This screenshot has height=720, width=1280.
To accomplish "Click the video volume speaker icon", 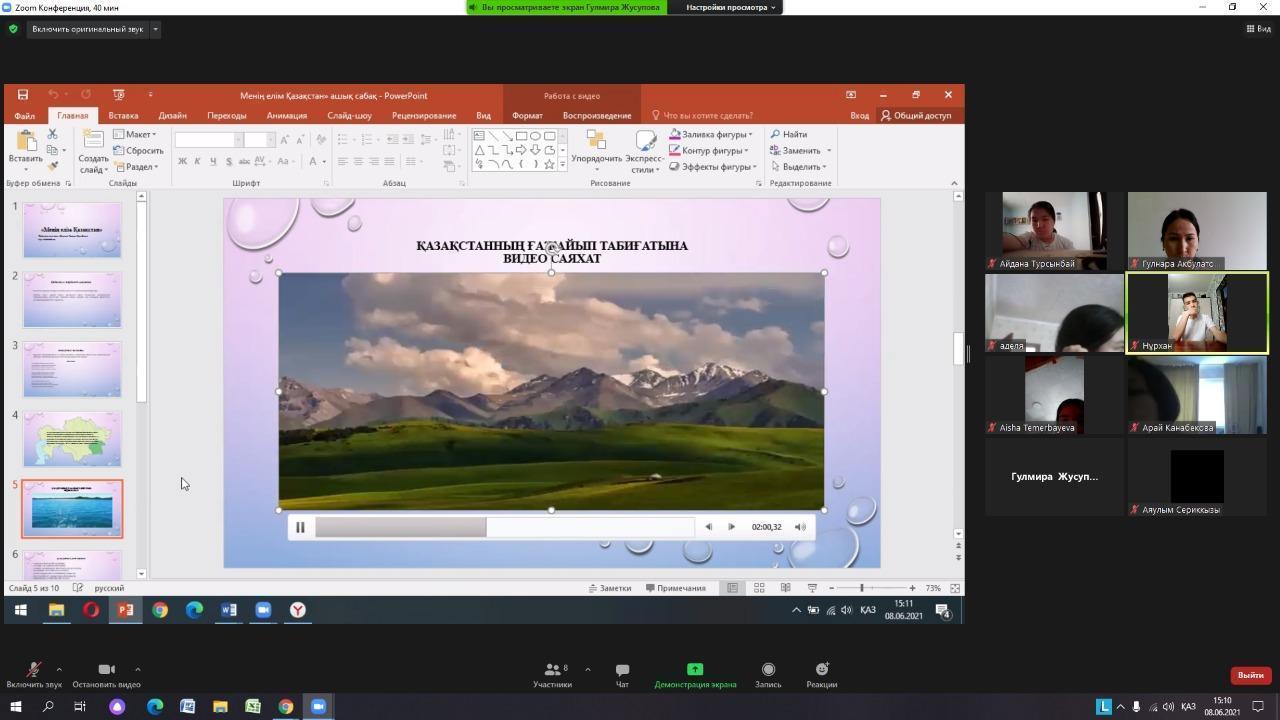I will coord(800,527).
